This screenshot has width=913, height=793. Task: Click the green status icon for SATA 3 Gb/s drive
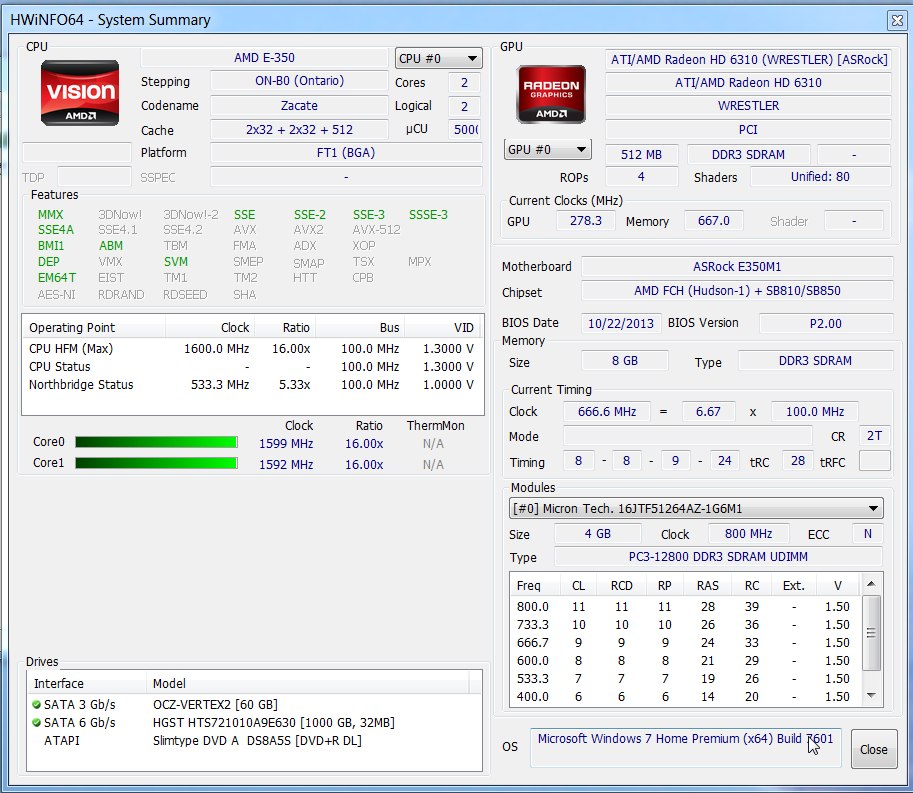tap(37, 705)
